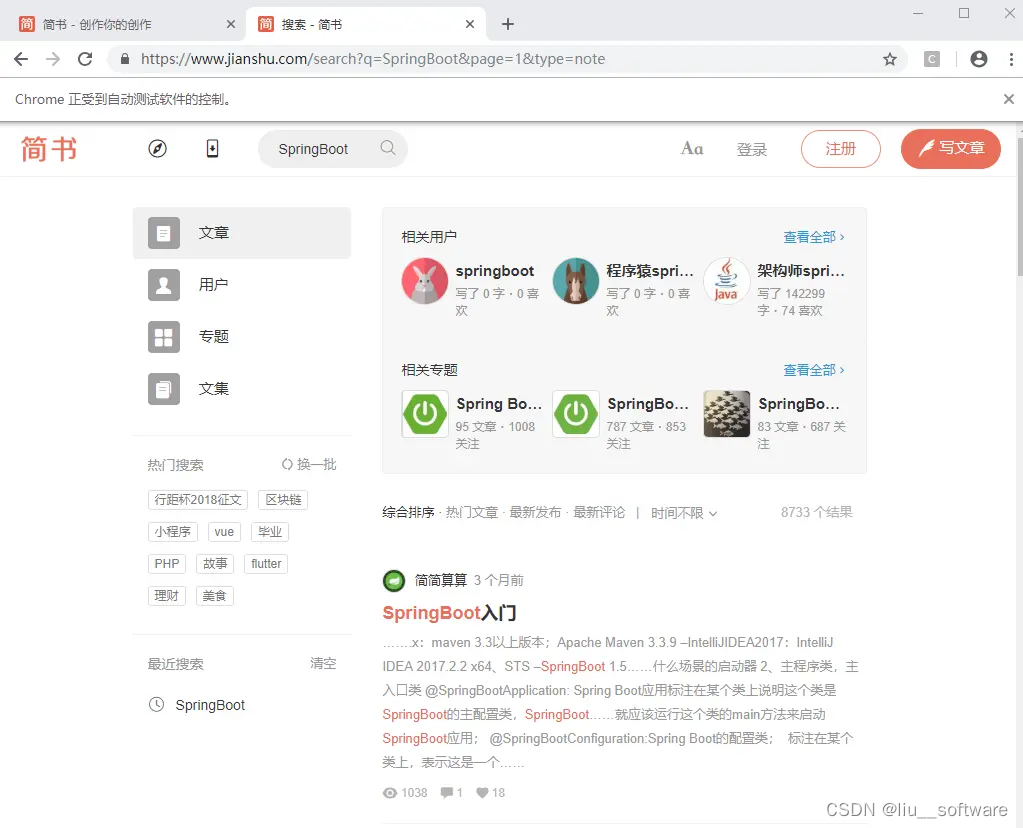Image resolution: width=1023 pixels, height=828 pixels.
Task: Click the clock icon beside recent SpringBoot
Action: coord(157,705)
